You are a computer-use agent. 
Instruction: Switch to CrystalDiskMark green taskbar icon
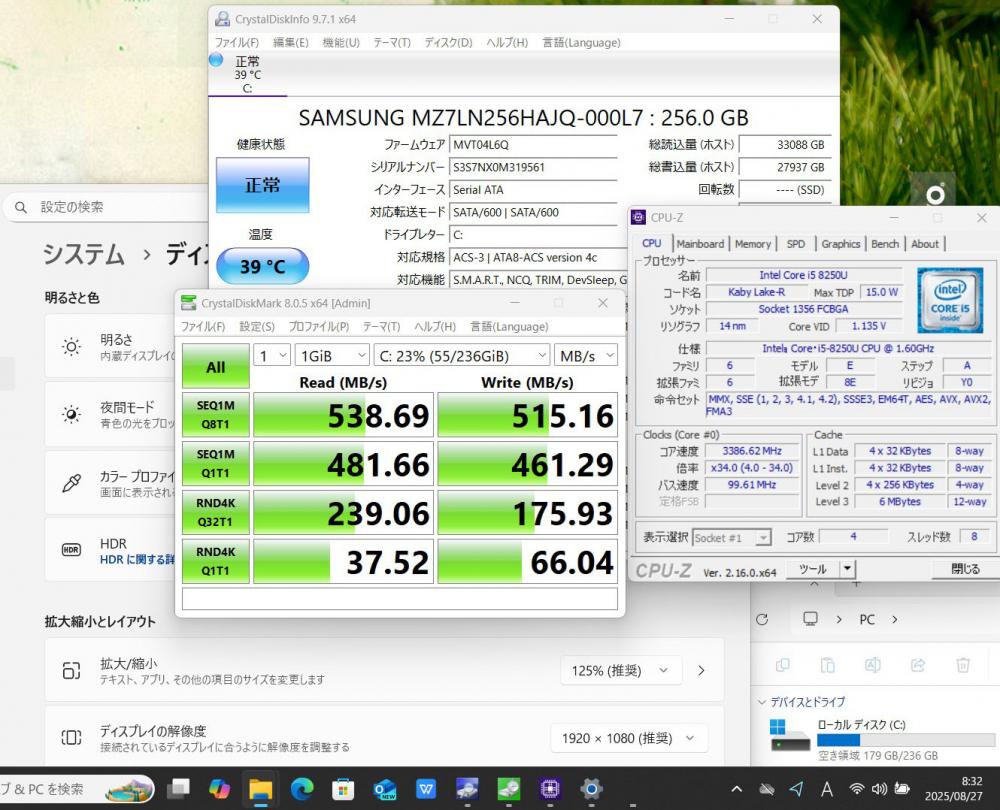click(508, 790)
